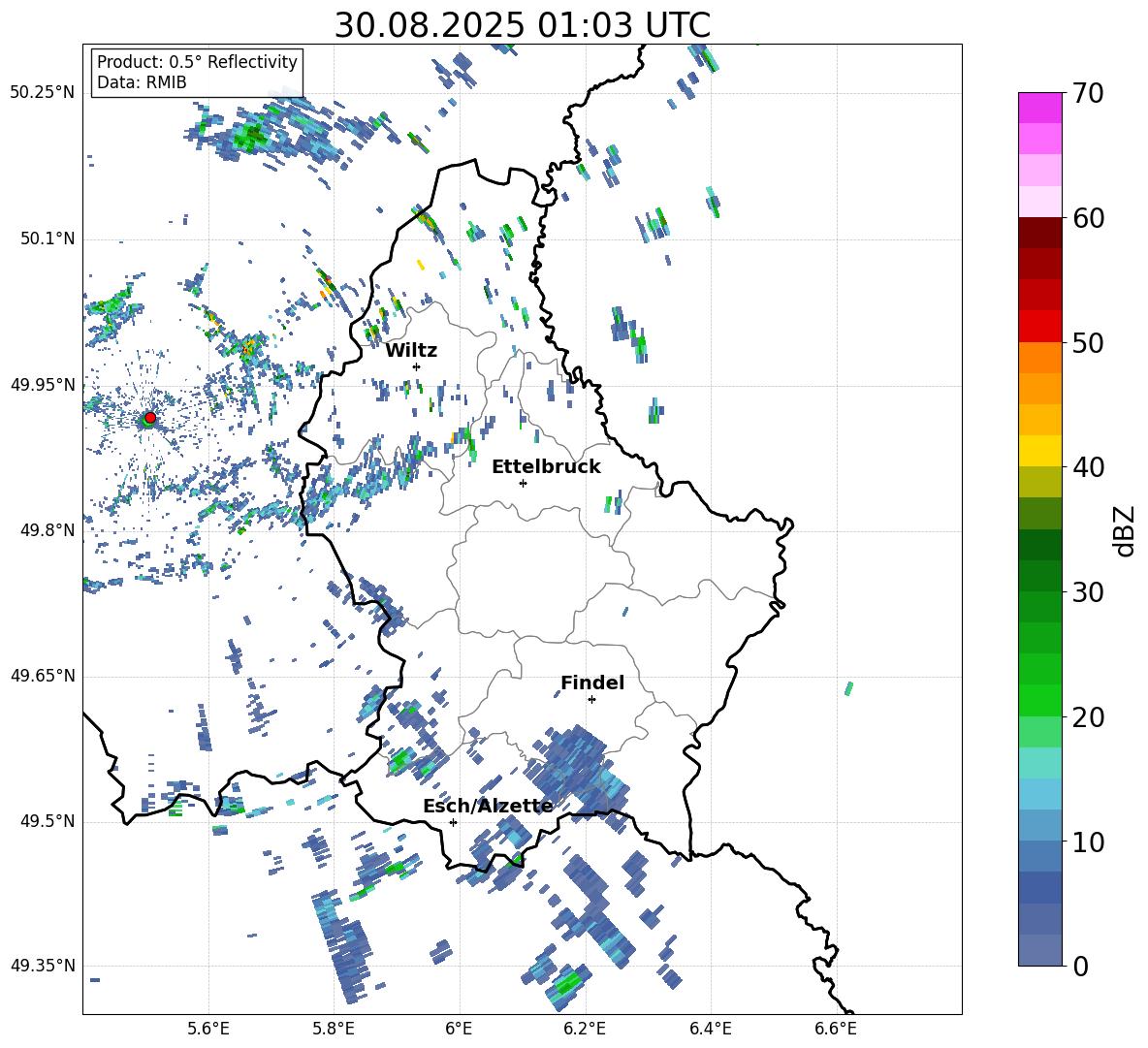Click the light cyan colorbar swatch near 15
1148x1048 pixels.
pos(1039,763)
